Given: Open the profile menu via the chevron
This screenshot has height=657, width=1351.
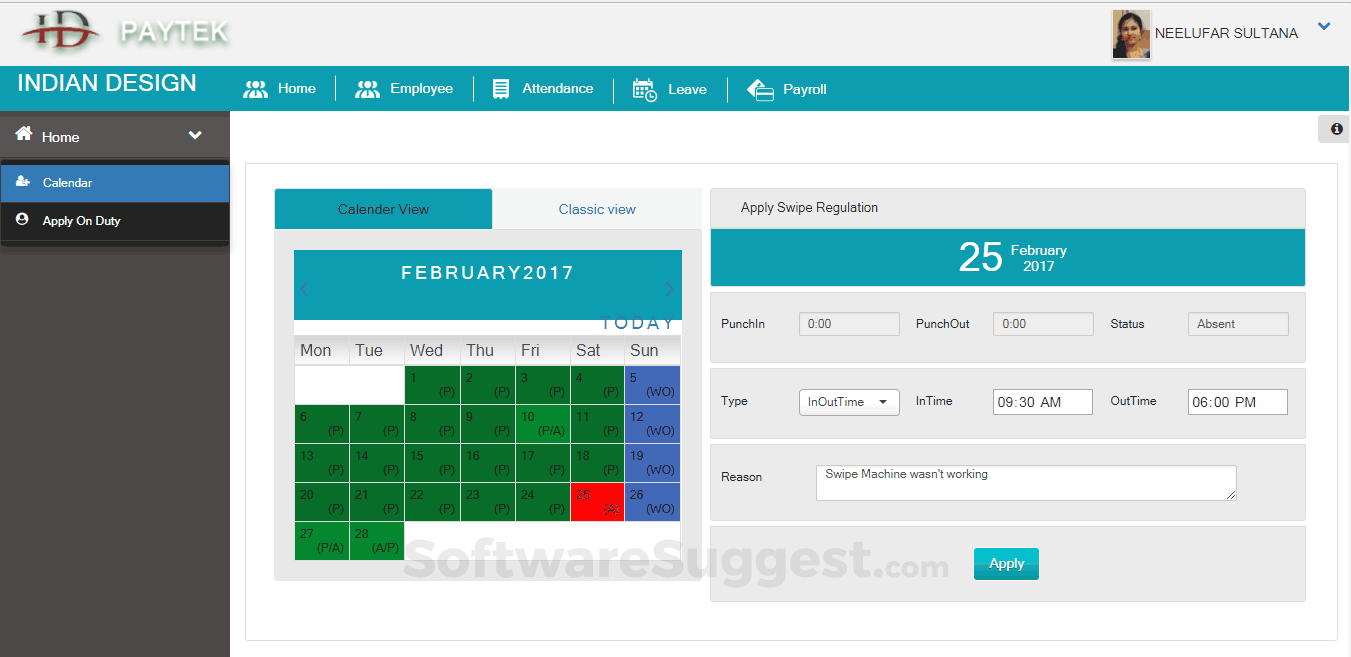Looking at the screenshot, I should (x=1324, y=26).
